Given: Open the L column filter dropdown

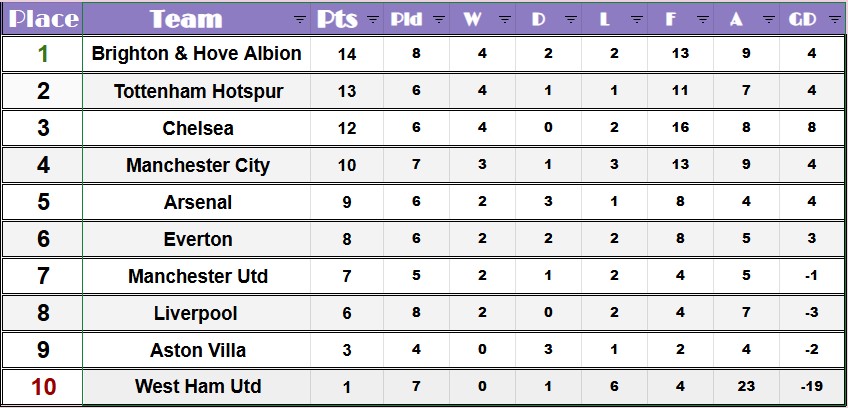Looking at the screenshot, I should 636,19.
